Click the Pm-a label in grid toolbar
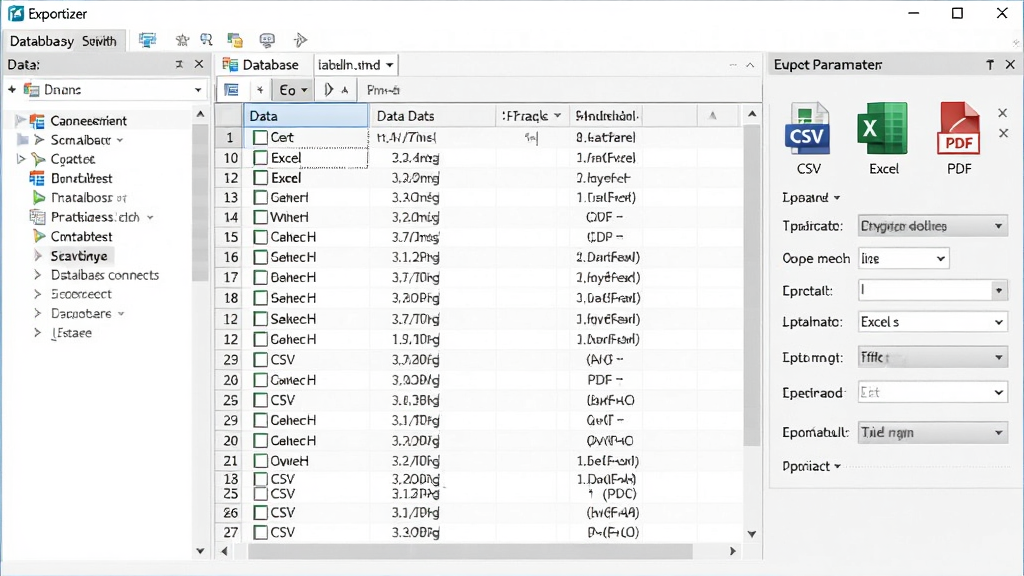Image resolution: width=1024 pixels, height=576 pixels. click(383, 90)
